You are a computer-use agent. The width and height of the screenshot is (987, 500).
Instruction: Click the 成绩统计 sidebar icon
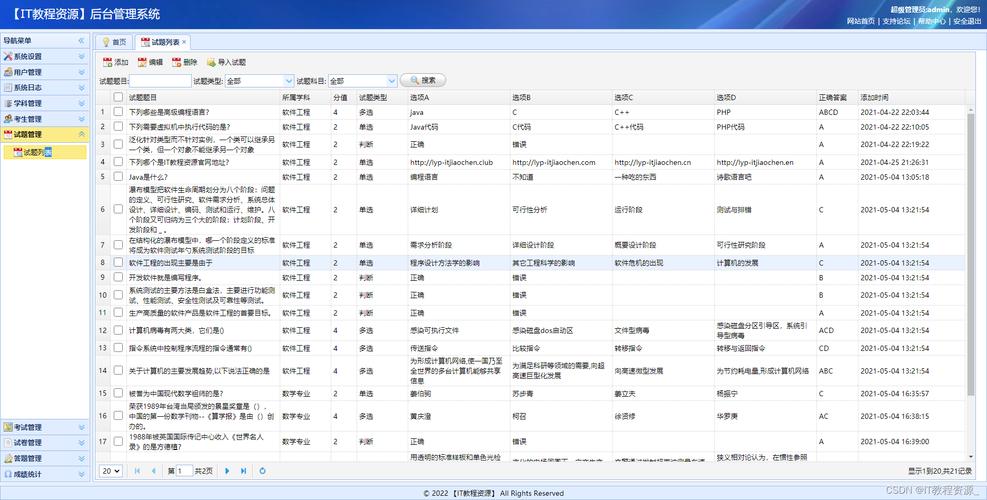click(x=8, y=474)
